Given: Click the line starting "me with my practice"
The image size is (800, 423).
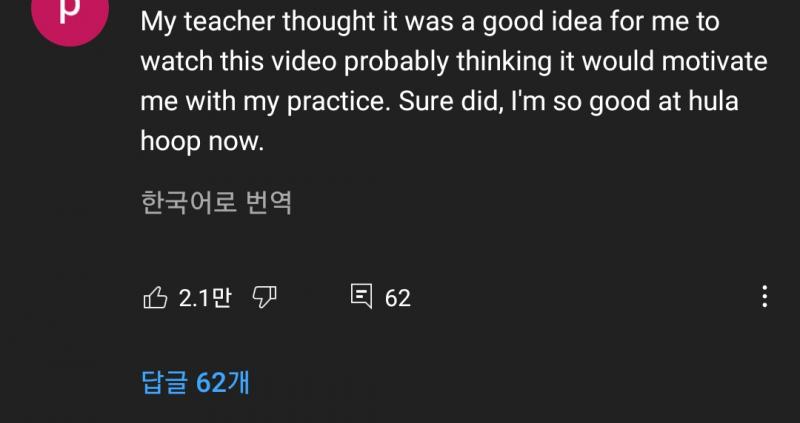Looking at the screenshot, I should (x=439, y=102).
